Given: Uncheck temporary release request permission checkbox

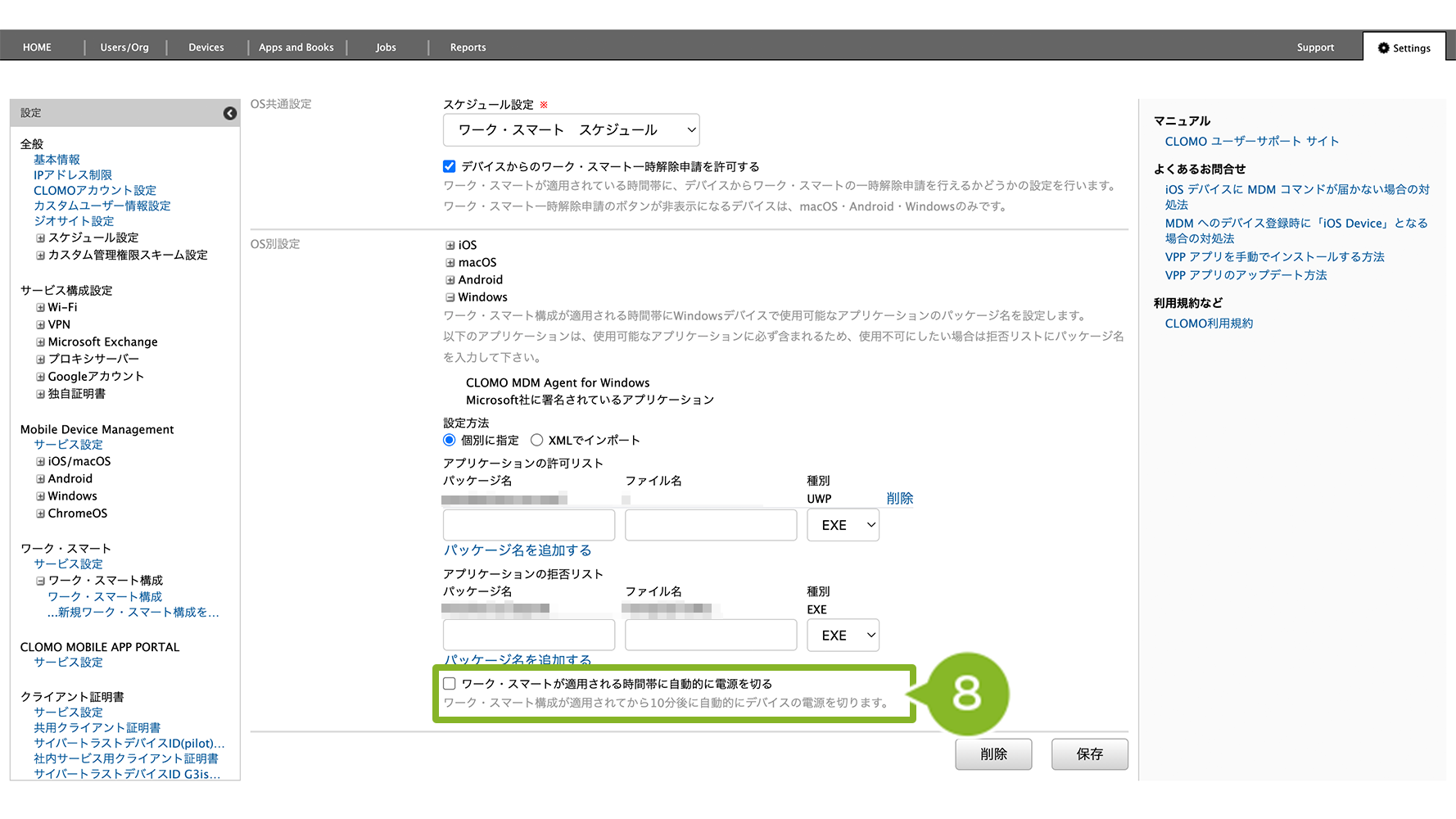Looking at the screenshot, I should click(450, 166).
